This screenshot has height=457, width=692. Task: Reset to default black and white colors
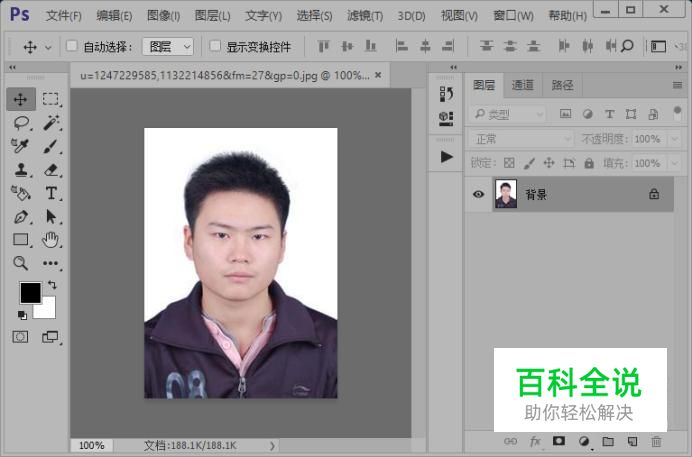point(22,315)
